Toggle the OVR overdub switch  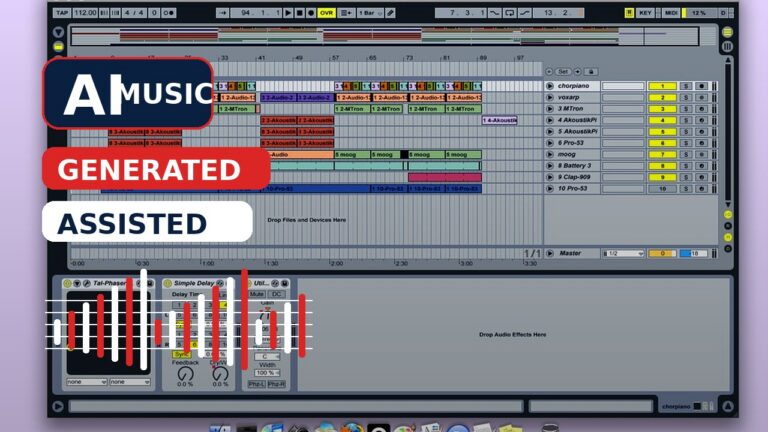326,13
